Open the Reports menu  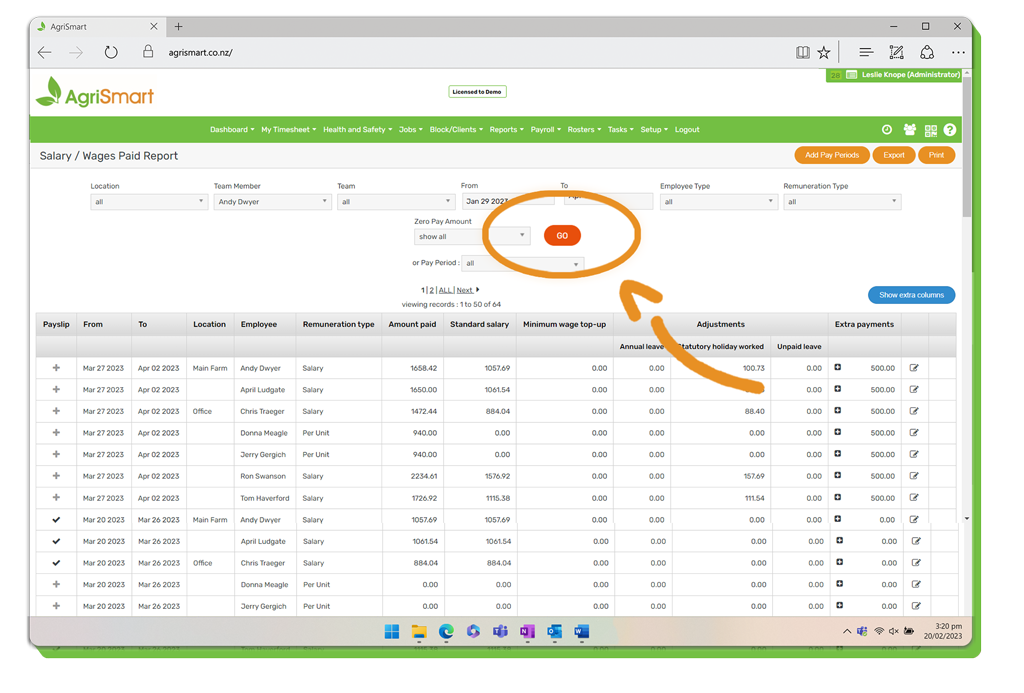pyautogui.click(x=506, y=130)
